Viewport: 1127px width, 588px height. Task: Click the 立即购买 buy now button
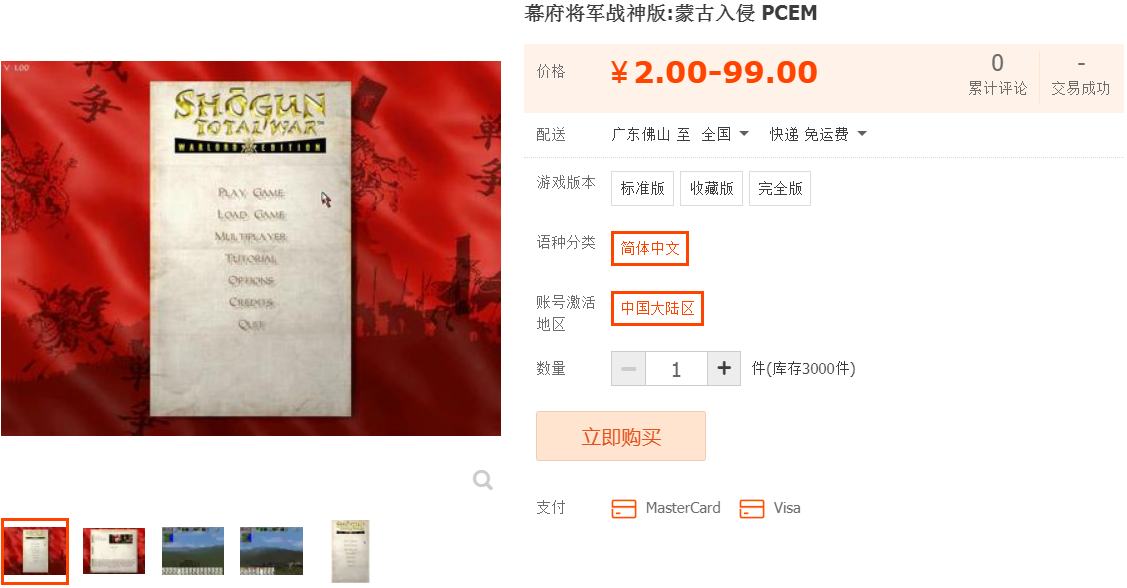[x=621, y=436]
